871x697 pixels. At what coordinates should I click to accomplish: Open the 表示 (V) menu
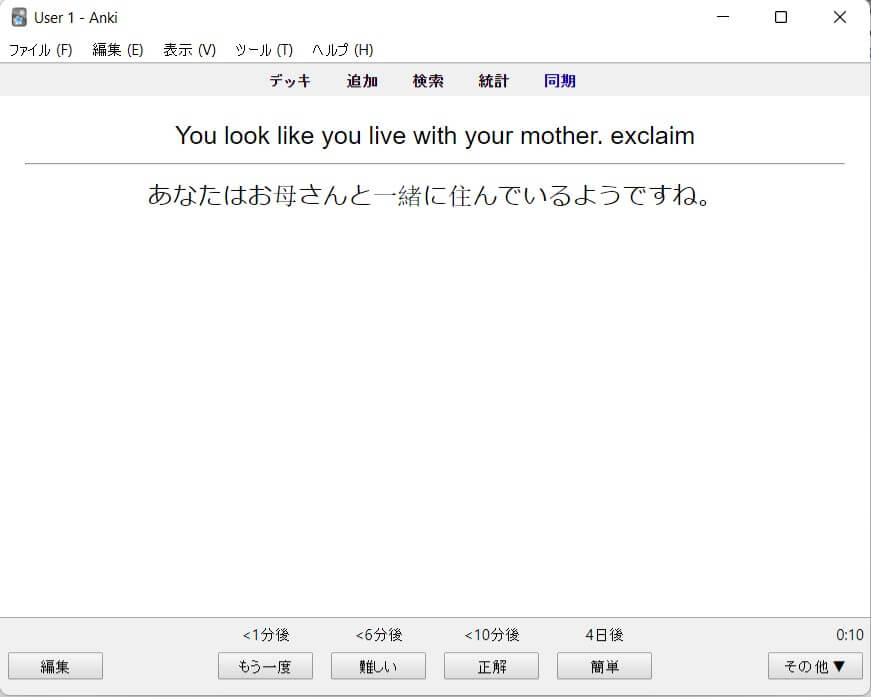pyautogui.click(x=189, y=50)
